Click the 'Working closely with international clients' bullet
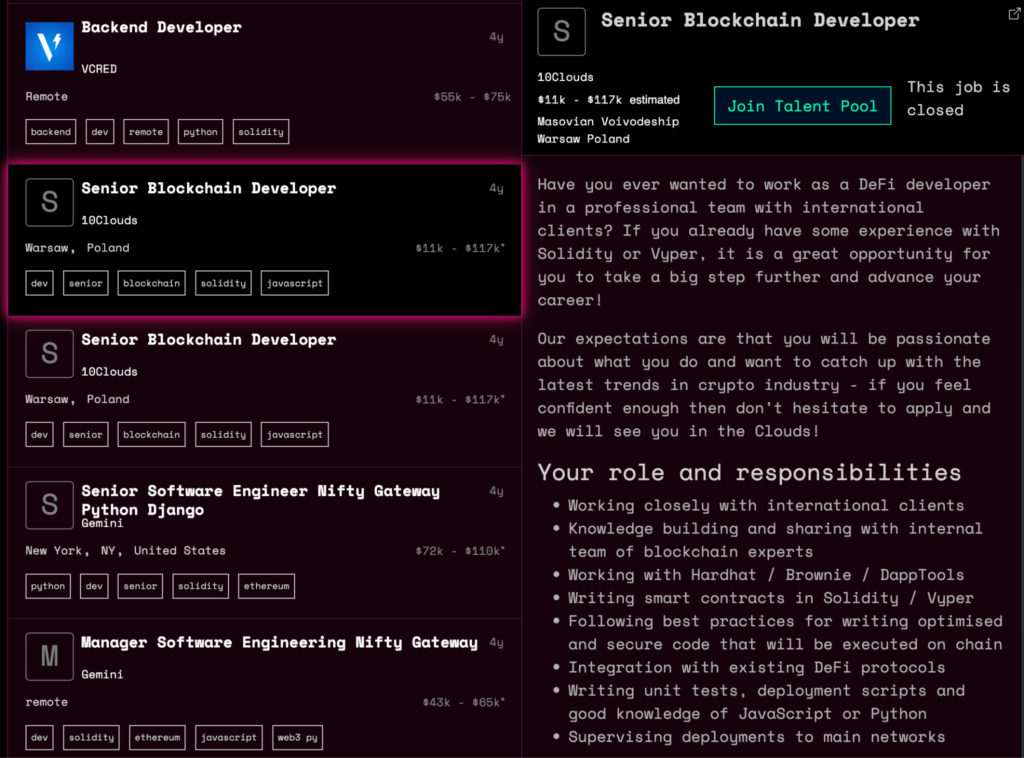1024x758 pixels. pos(765,505)
